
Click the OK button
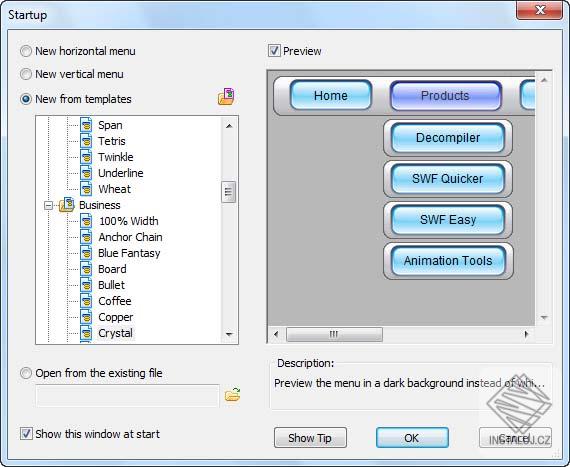412,438
